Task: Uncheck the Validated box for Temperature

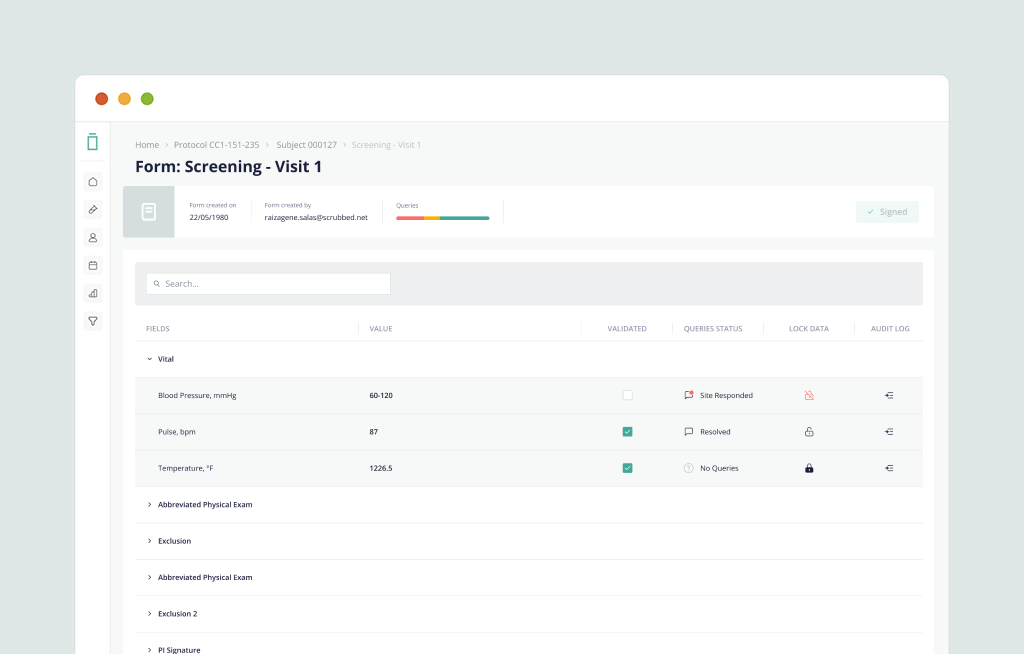Action: 628,468
